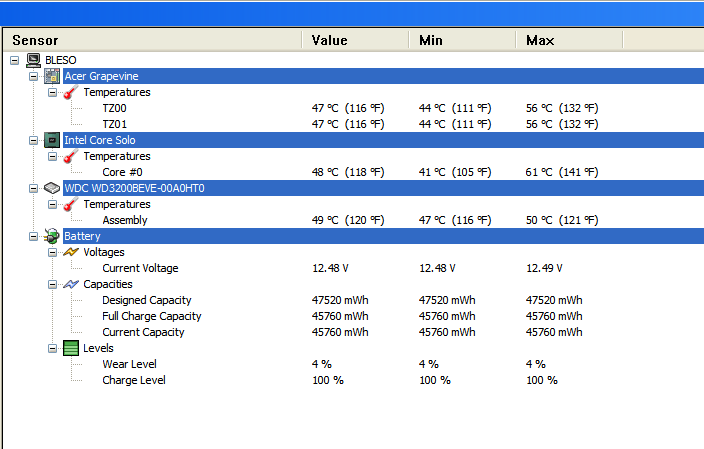Select the Full Charge Capacity entry
704x449 pixels.
[152, 317]
